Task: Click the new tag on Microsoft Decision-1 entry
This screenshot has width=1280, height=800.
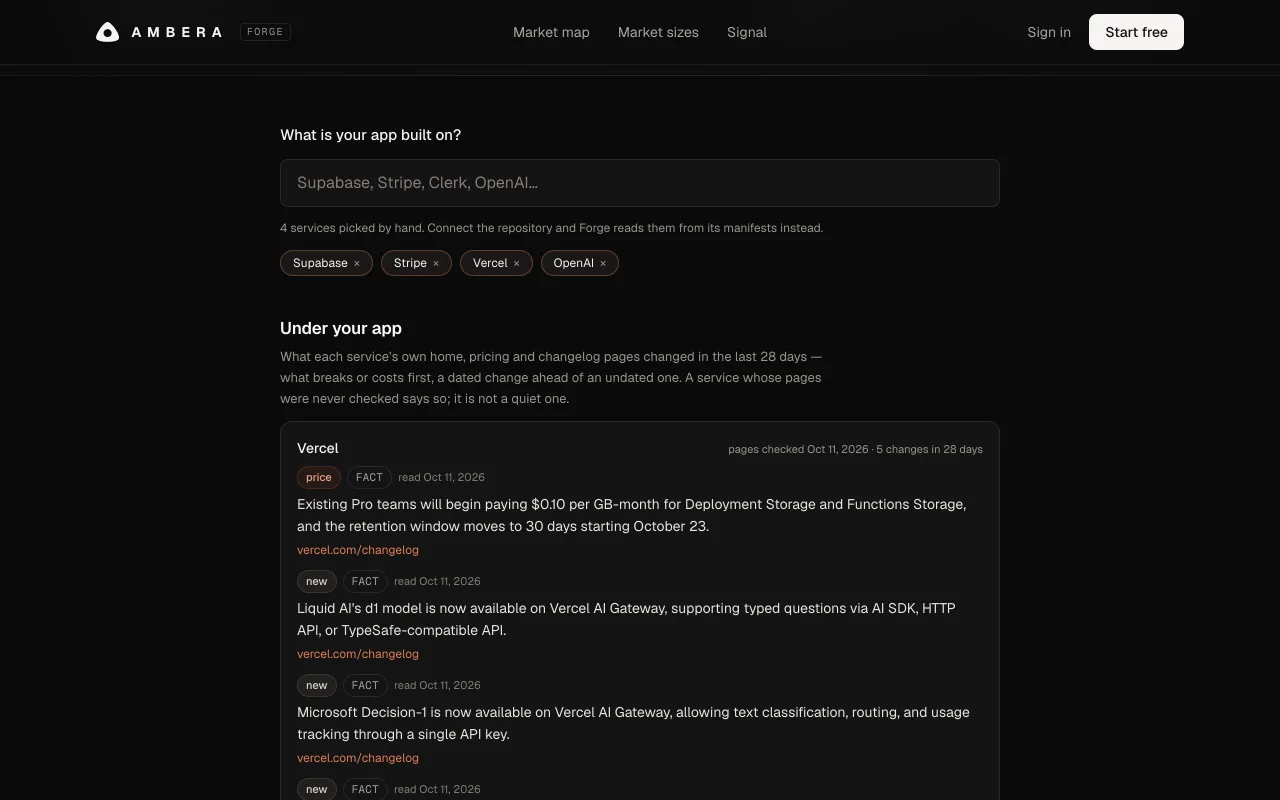Action: (317, 685)
